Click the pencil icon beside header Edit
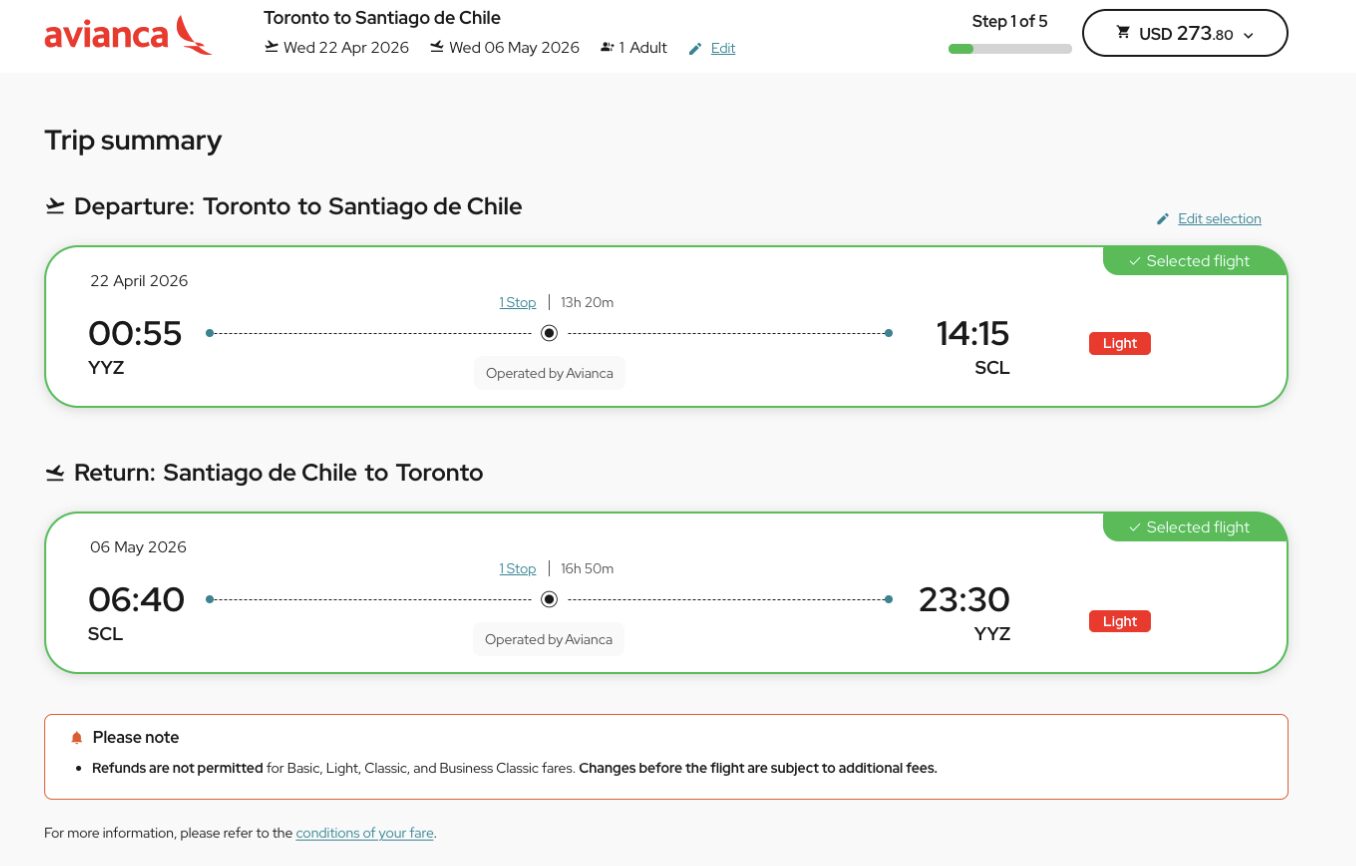The height and width of the screenshot is (866, 1356). tap(696, 48)
